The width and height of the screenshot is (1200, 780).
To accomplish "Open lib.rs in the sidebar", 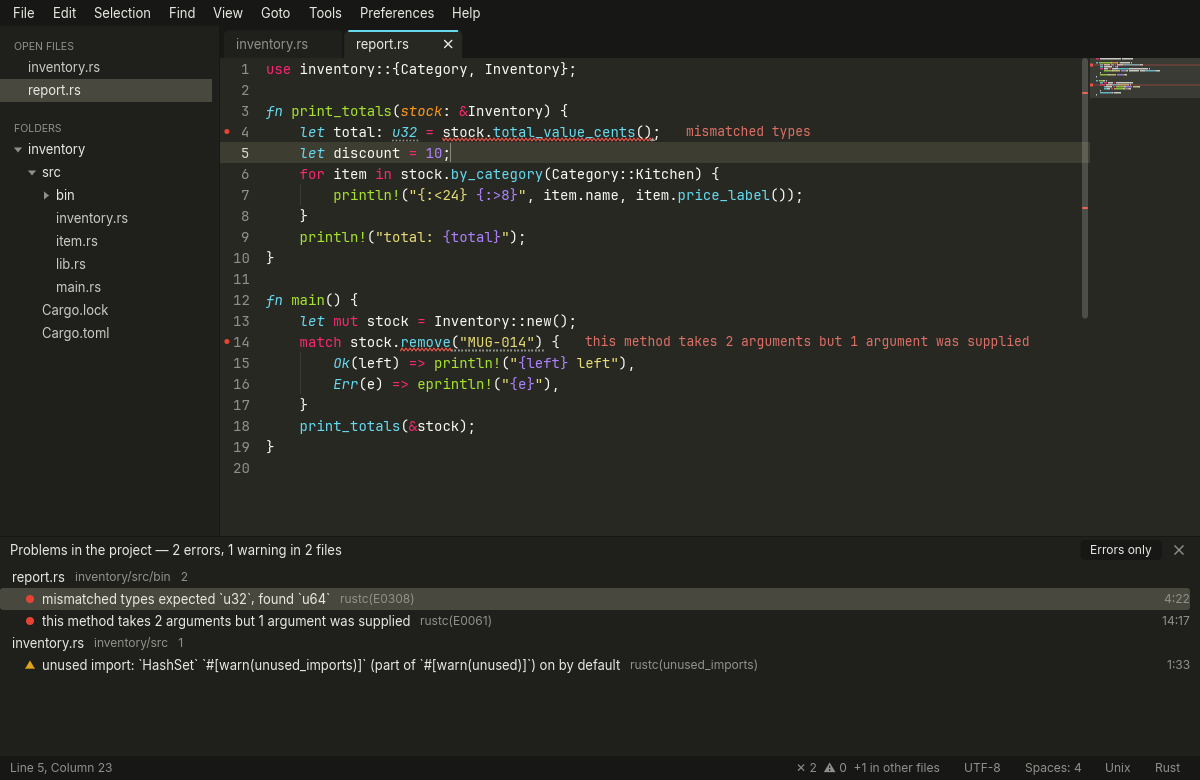I will (71, 264).
